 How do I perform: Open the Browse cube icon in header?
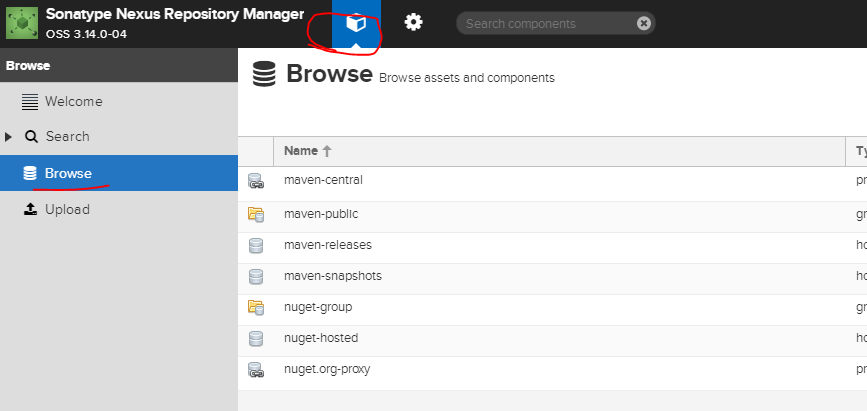[356, 23]
